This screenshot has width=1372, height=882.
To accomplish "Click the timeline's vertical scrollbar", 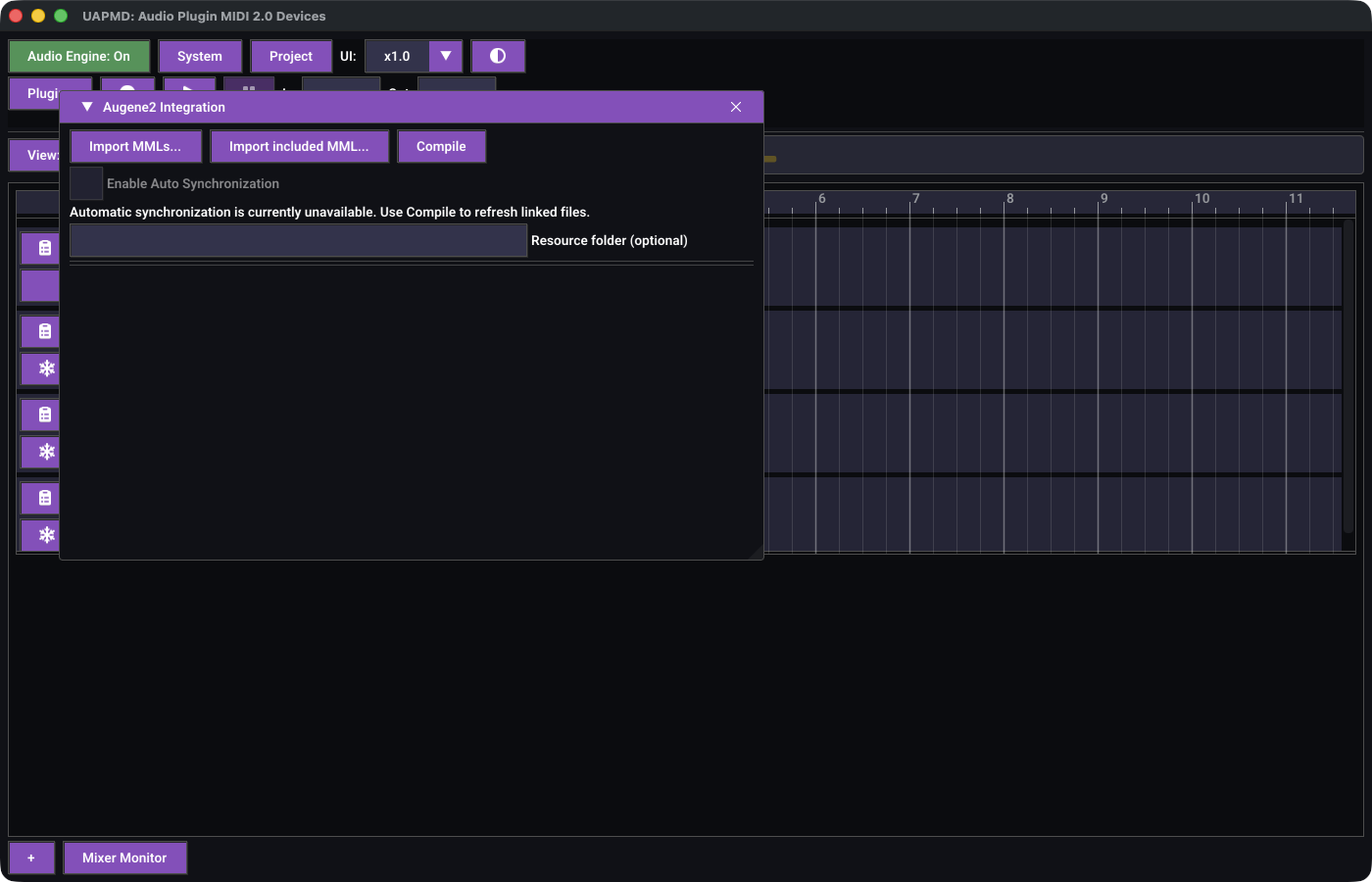I will 1348,377.
